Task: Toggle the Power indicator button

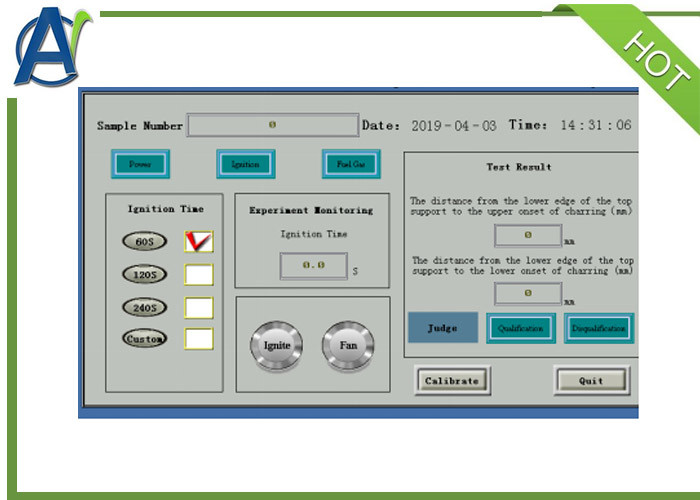Action: tap(140, 164)
